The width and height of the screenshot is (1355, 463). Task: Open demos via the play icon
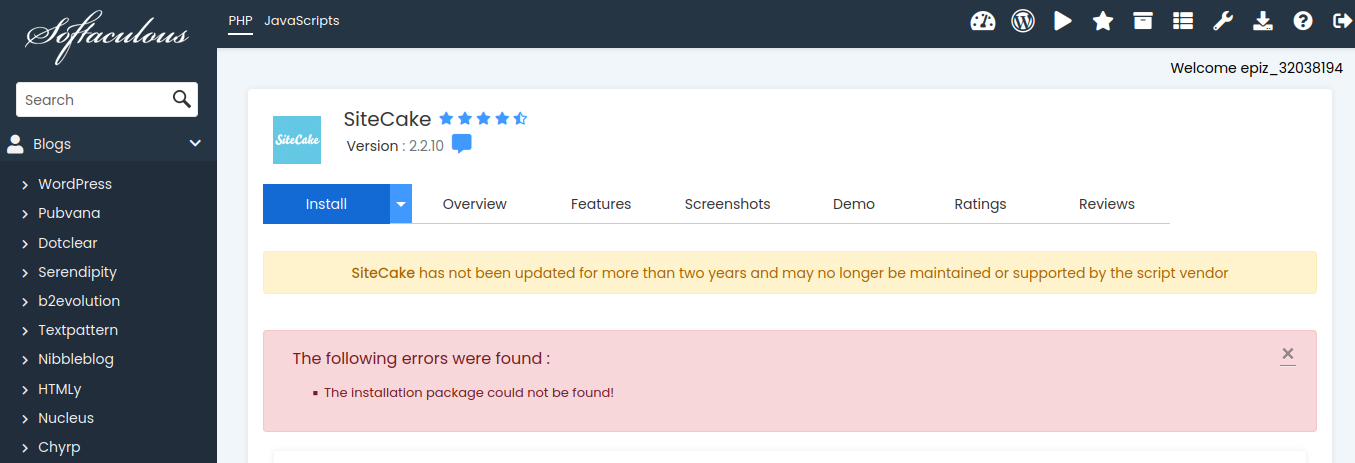(1062, 21)
